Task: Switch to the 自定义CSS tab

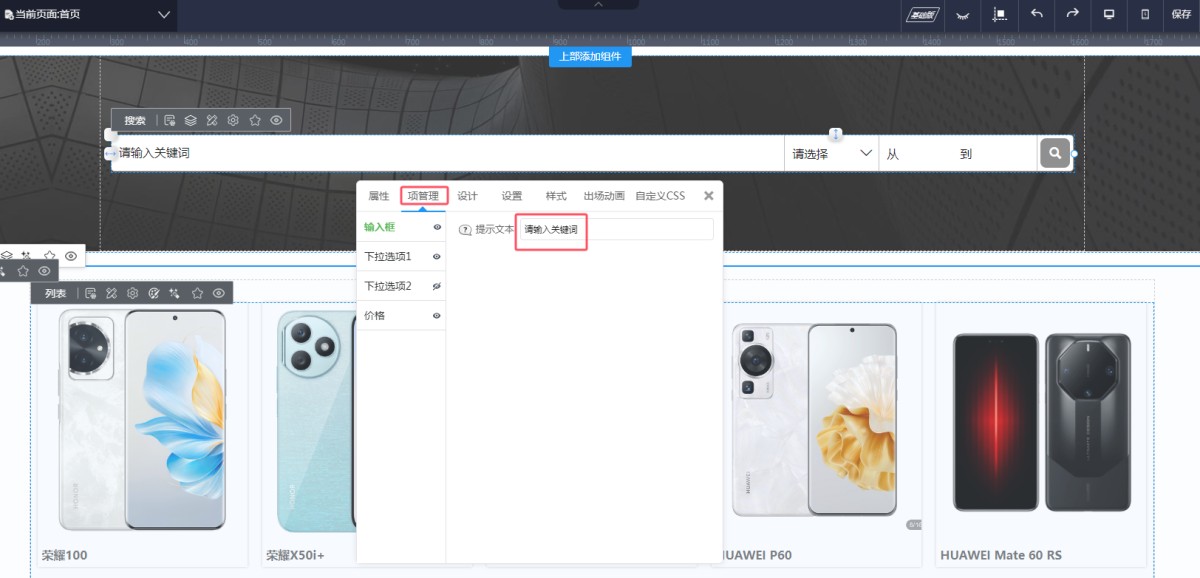Action: (x=660, y=196)
